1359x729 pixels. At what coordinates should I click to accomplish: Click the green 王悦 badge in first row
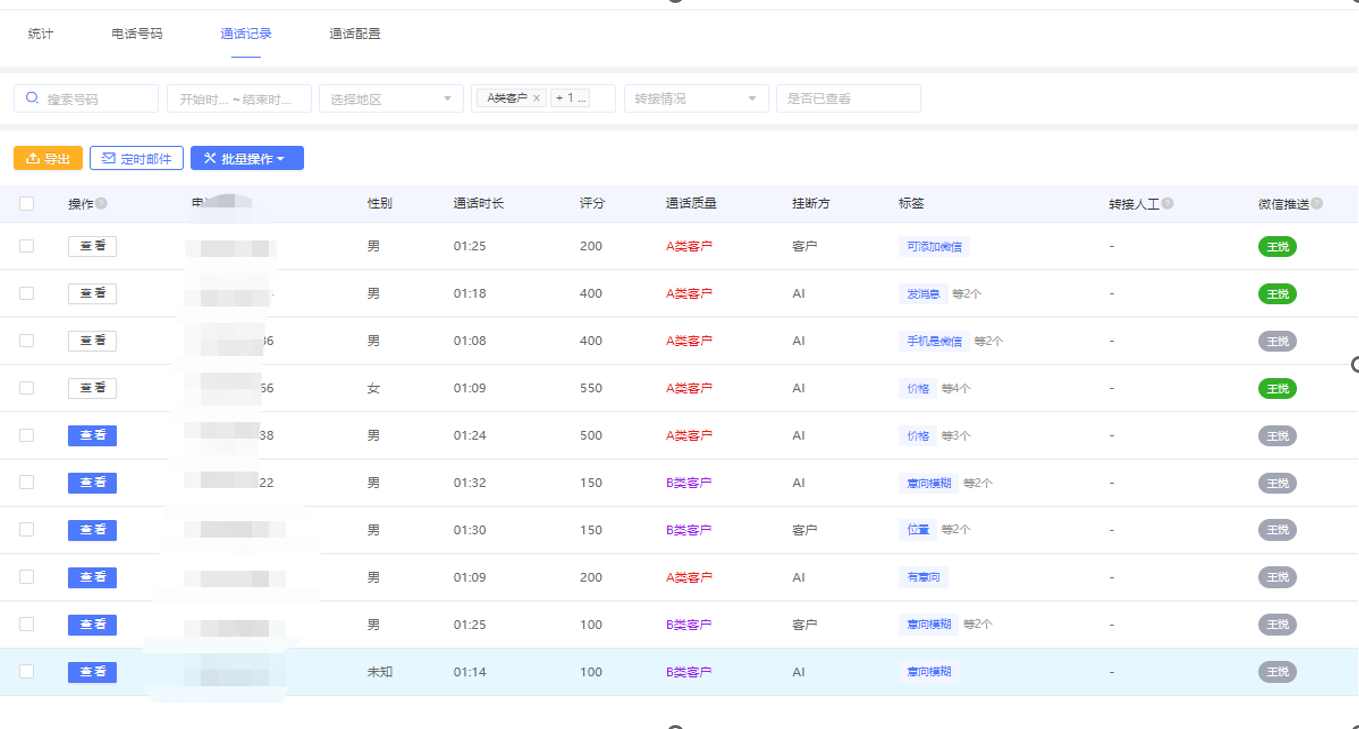click(1277, 246)
